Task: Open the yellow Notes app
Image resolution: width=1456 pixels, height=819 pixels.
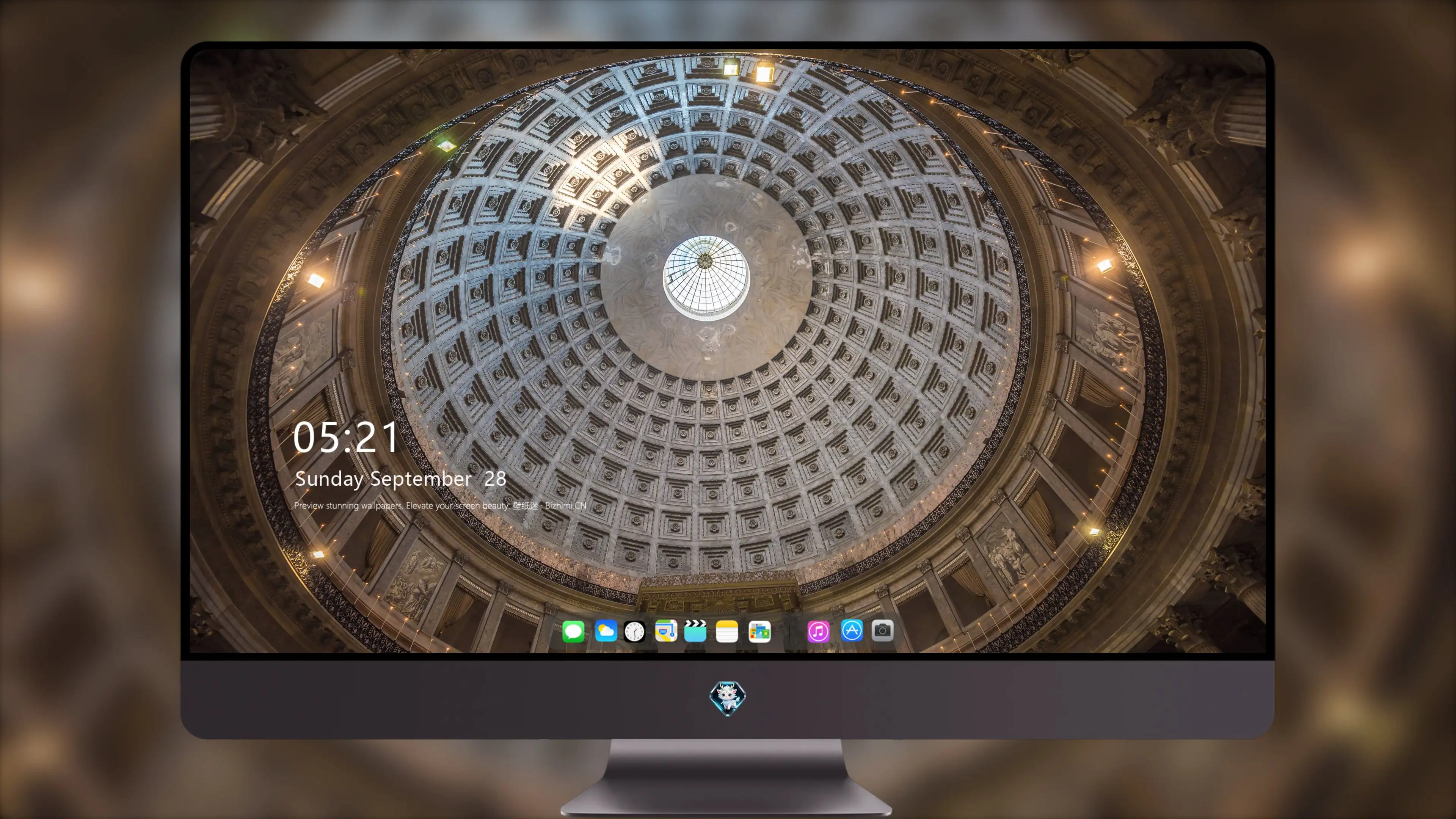Action: (x=727, y=631)
